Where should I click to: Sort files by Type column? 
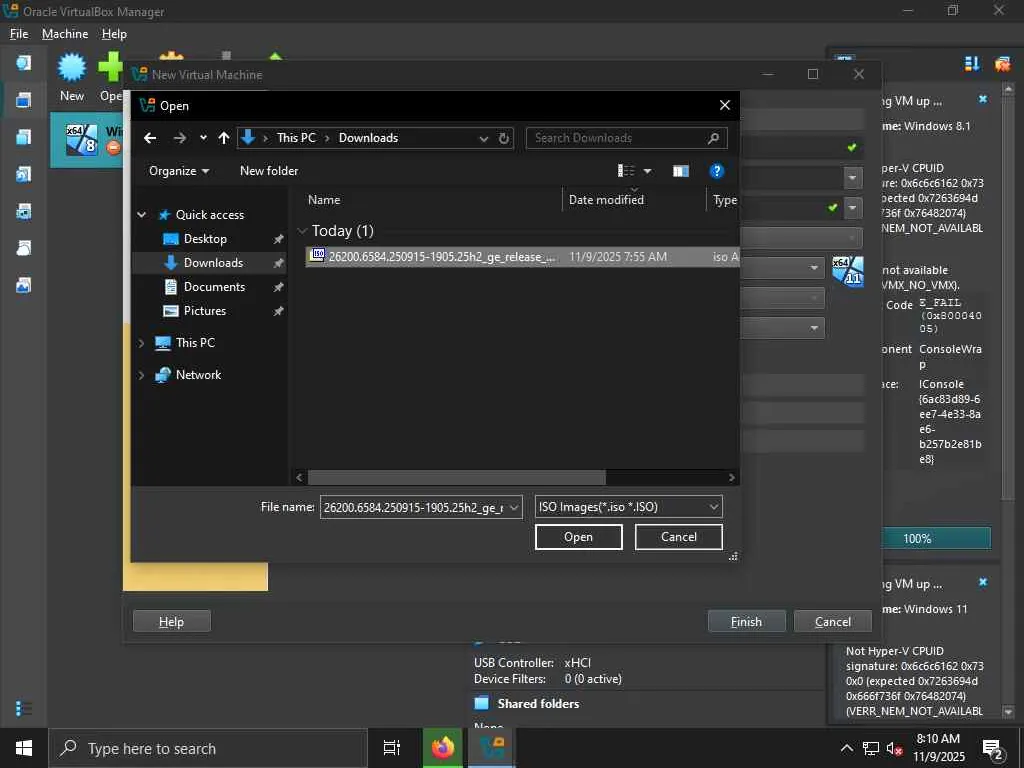coord(724,200)
